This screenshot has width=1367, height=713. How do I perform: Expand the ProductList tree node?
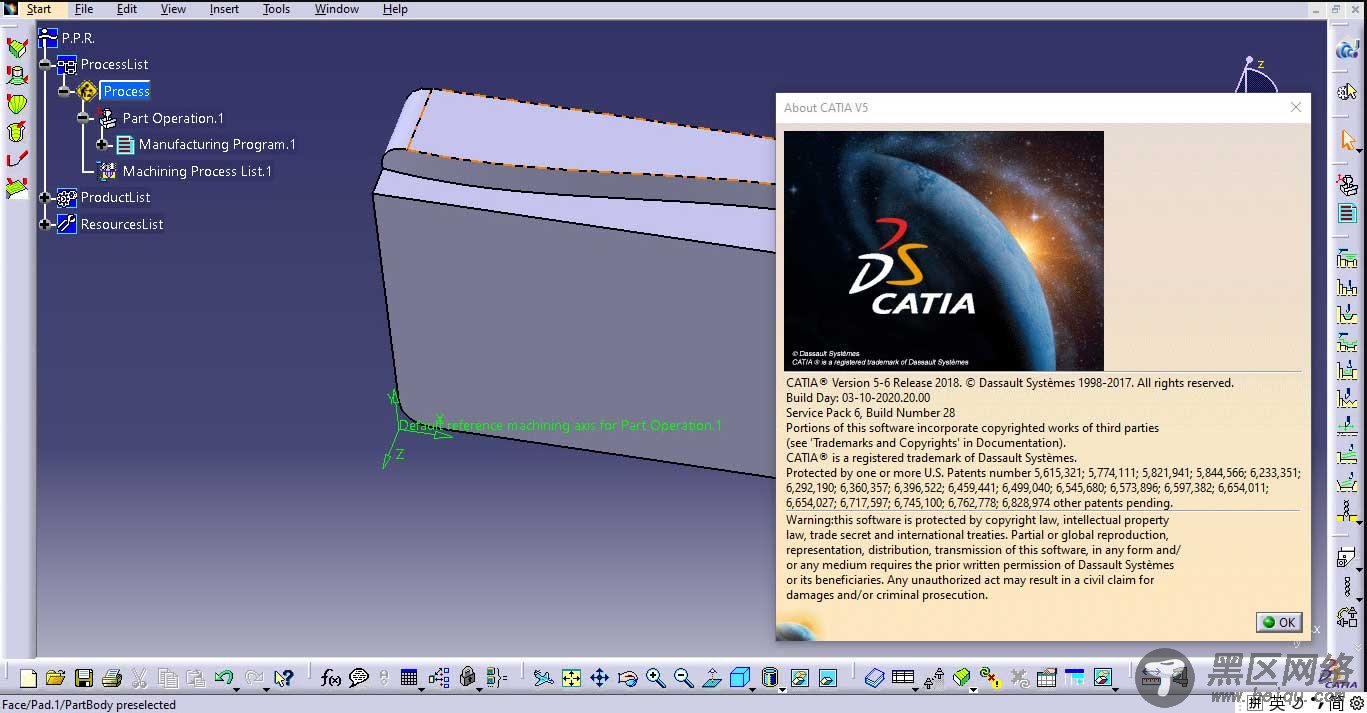(x=45, y=198)
